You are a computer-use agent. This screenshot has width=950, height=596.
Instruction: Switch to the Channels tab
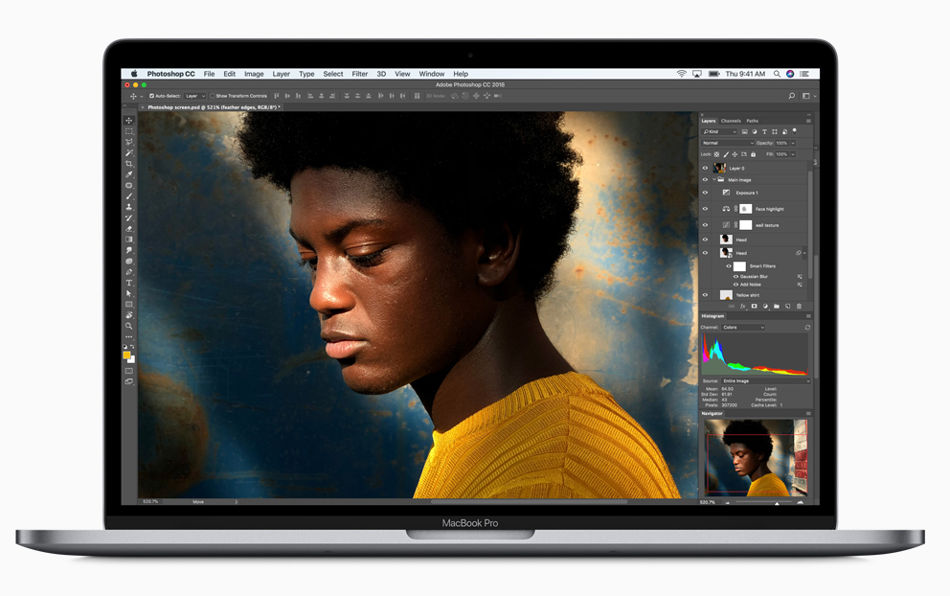[731, 121]
